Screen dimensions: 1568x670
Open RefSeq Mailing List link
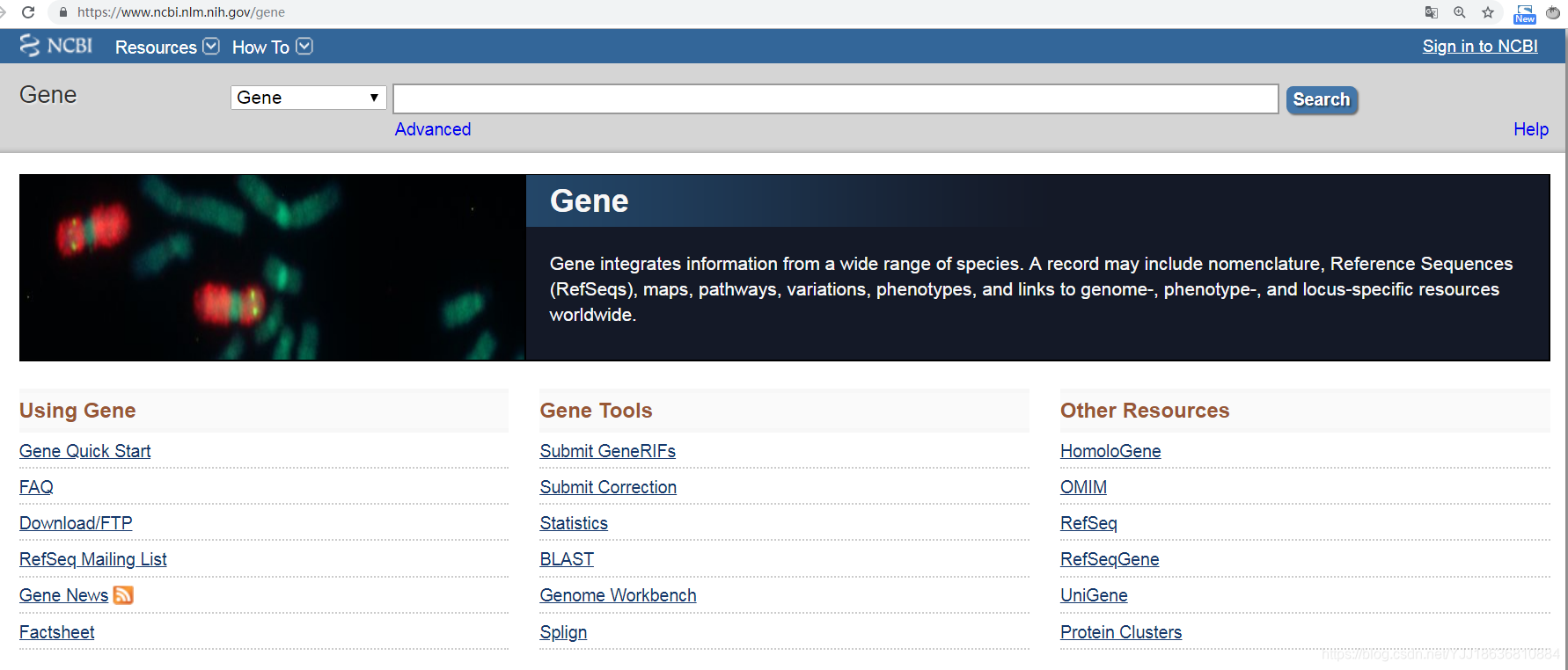tap(93, 559)
